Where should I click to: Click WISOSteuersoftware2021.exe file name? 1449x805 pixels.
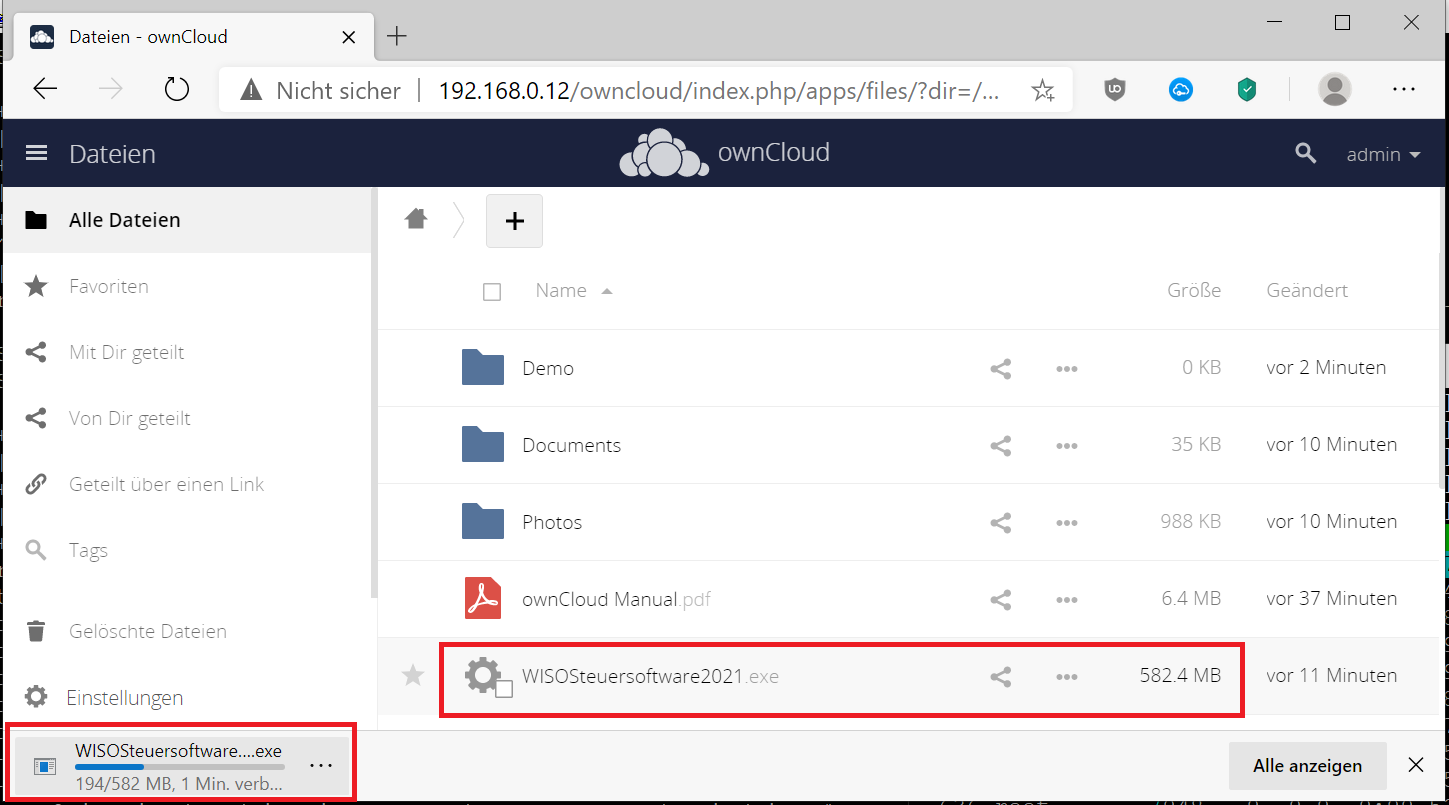(x=650, y=676)
